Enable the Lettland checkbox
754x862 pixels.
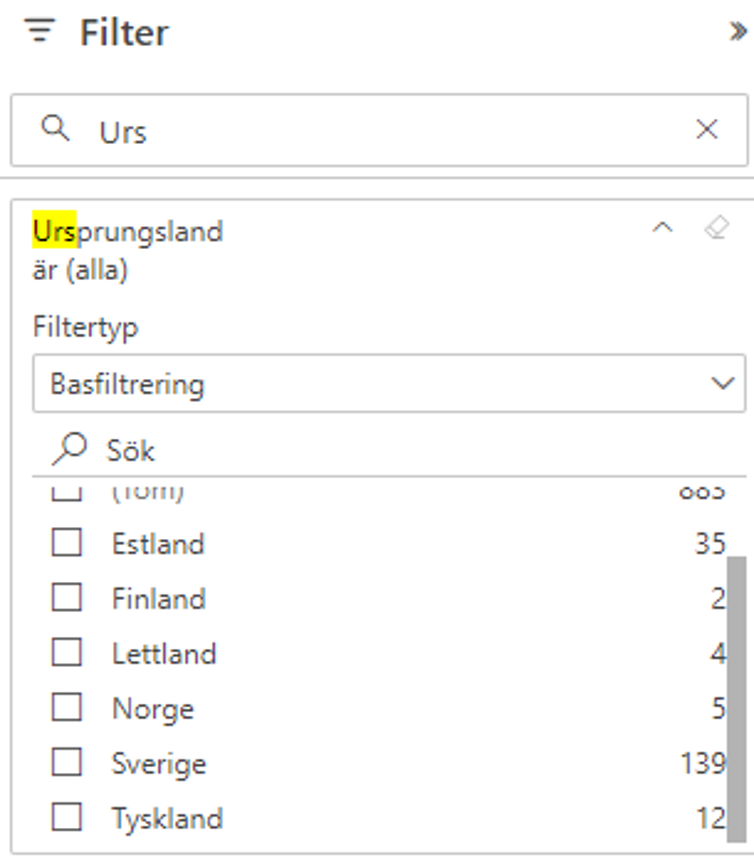pos(67,653)
